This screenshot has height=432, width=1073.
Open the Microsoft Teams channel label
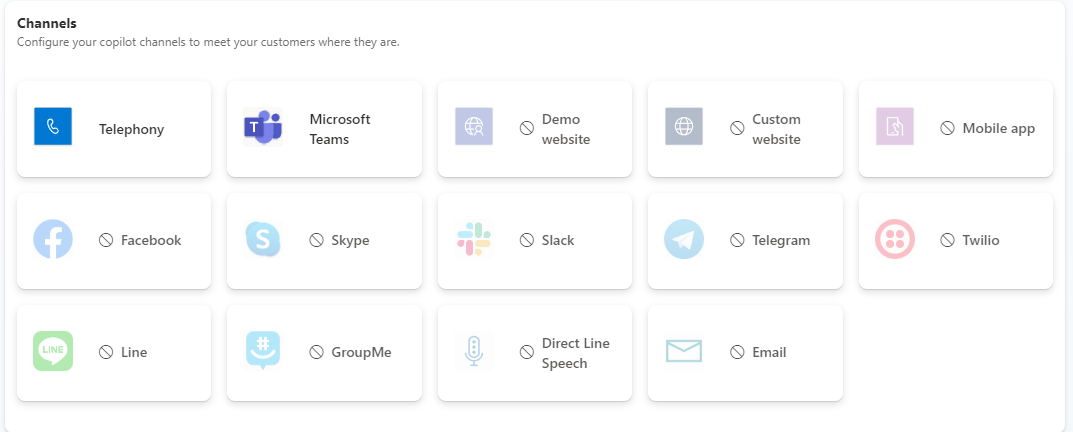pos(340,129)
